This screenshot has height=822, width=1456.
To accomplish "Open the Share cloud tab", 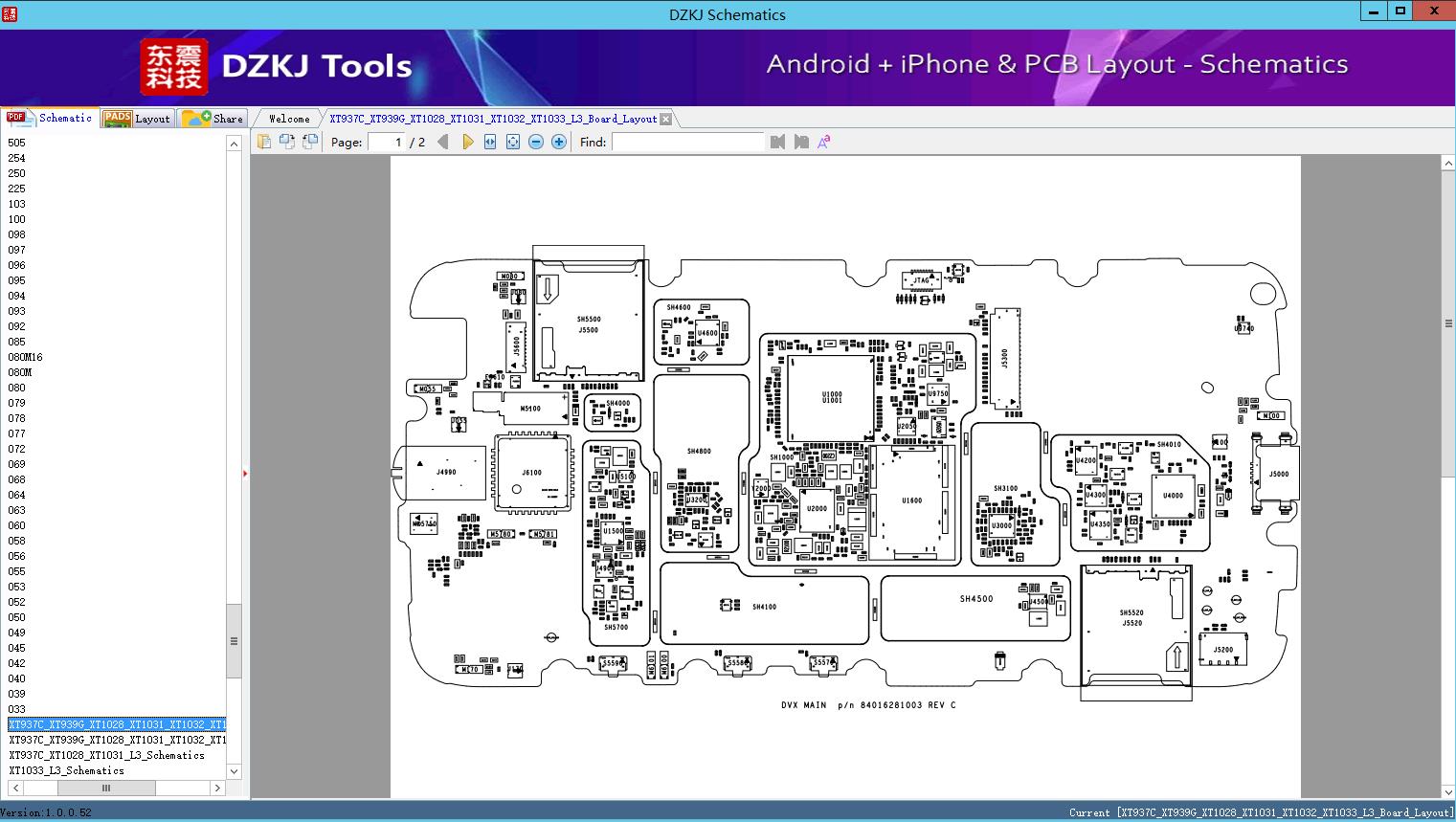I will point(213,119).
